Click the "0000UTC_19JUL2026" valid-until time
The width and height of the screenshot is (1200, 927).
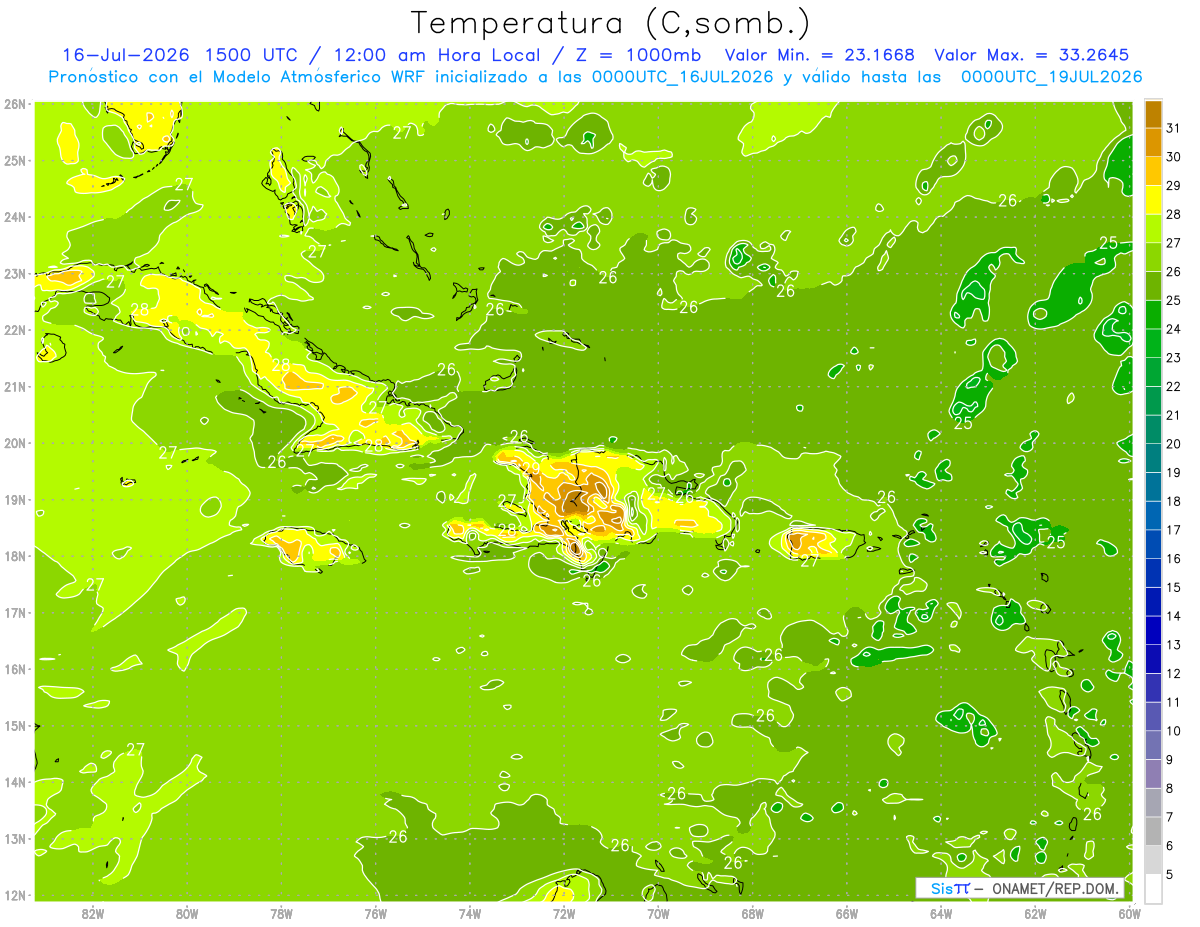1051,76
